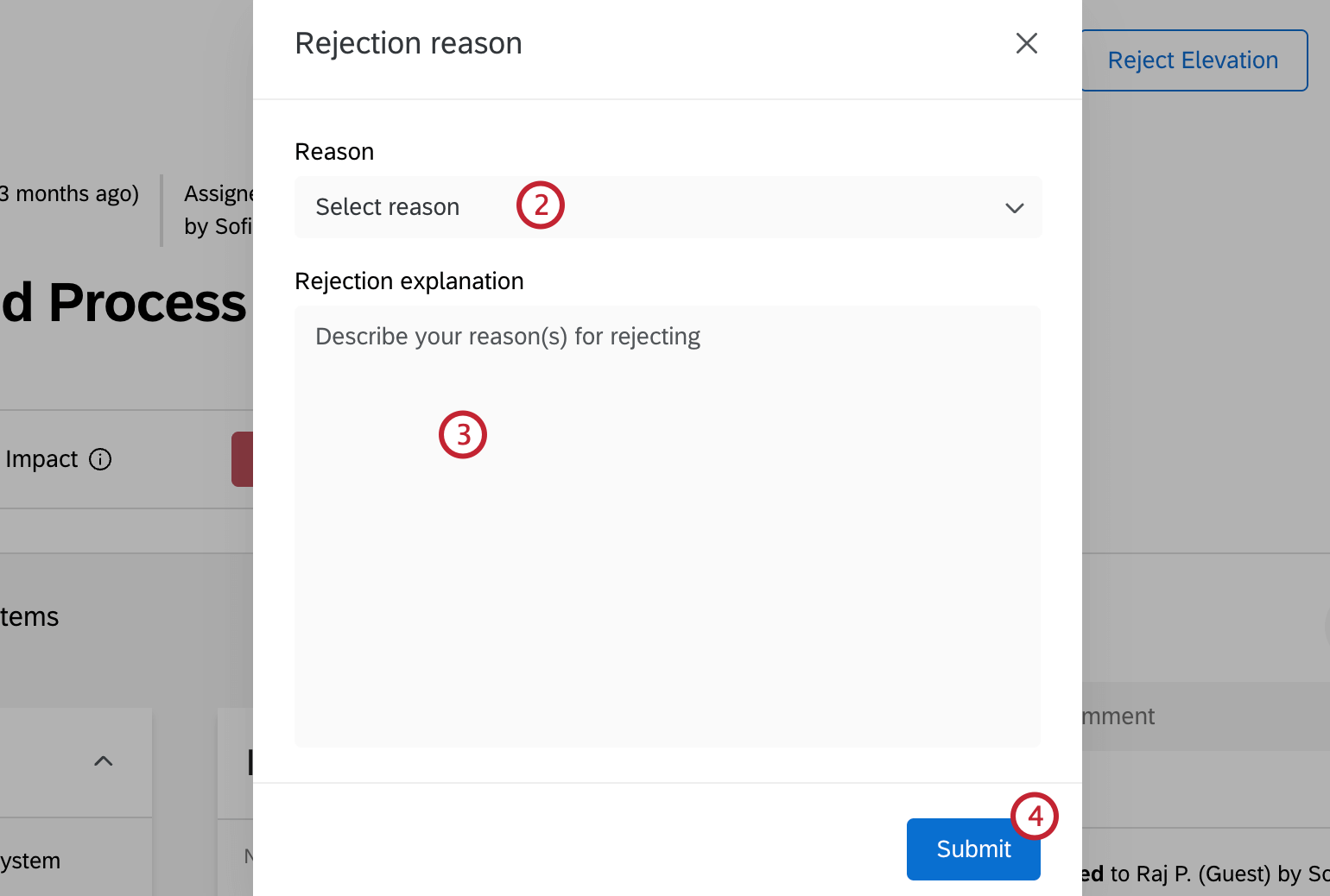Submit the rejection reason form

click(972, 849)
